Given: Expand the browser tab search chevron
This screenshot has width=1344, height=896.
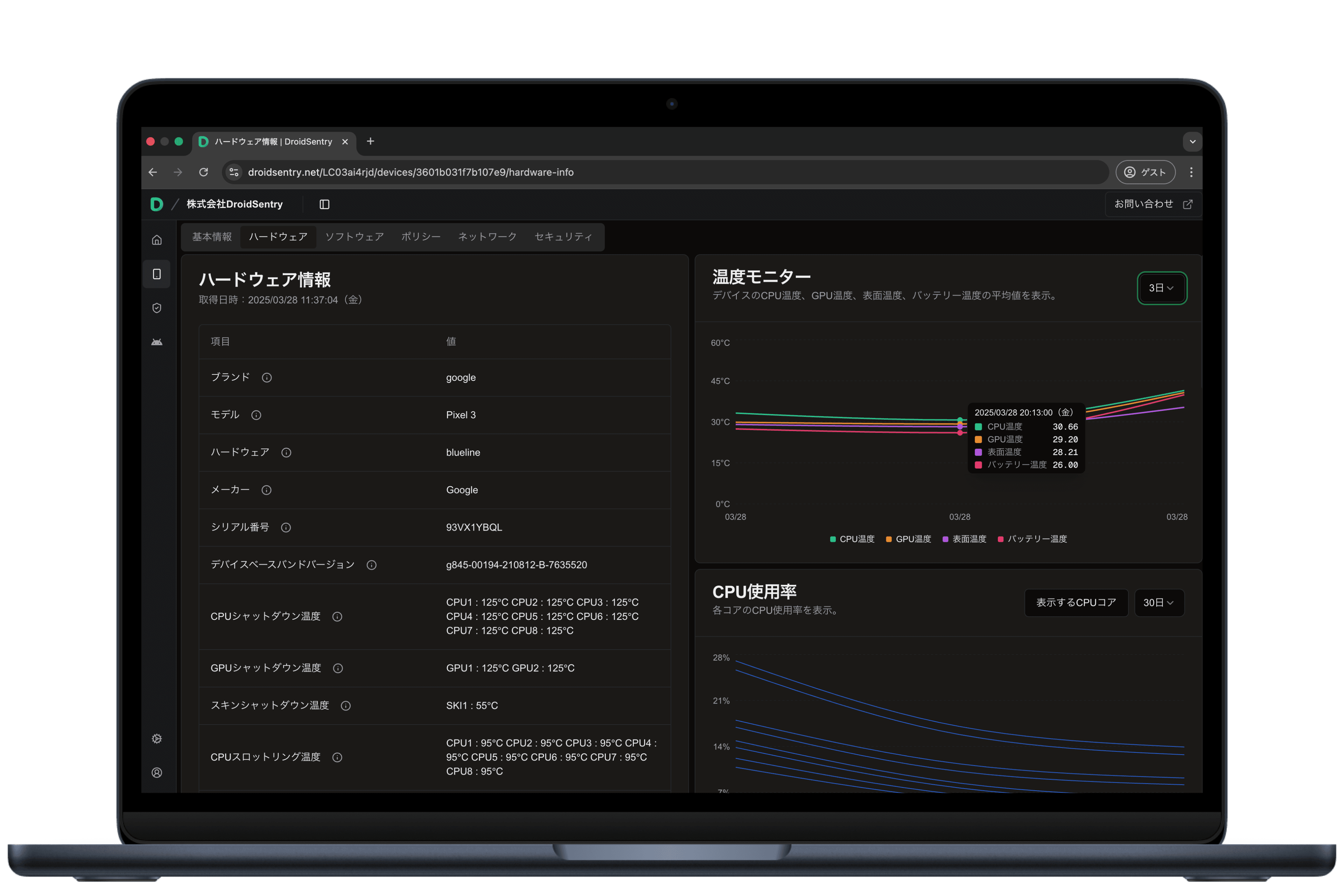Looking at the screenshot, I should 1192,141.
